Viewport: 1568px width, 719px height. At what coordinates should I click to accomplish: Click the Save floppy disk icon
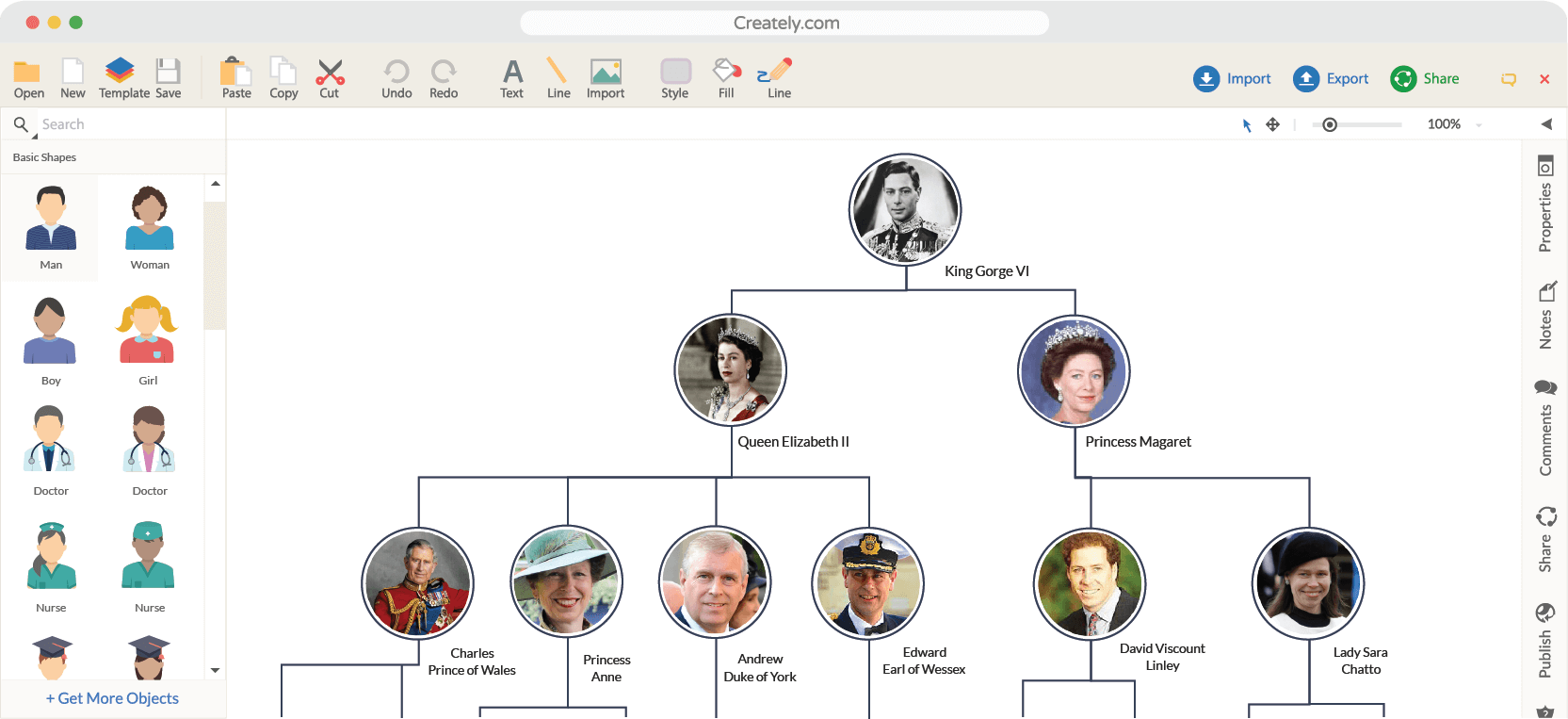pos(168,77)
